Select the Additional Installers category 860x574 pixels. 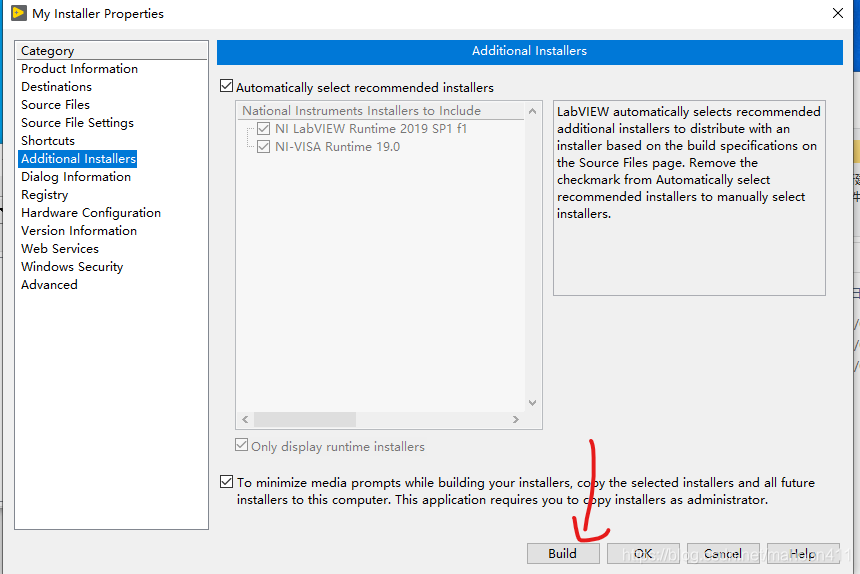[x=78, y=159]
